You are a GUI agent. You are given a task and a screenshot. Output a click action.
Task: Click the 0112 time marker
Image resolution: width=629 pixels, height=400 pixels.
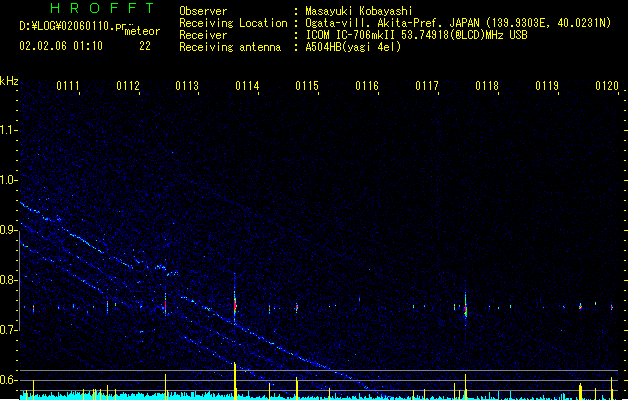tap(128, 86)
